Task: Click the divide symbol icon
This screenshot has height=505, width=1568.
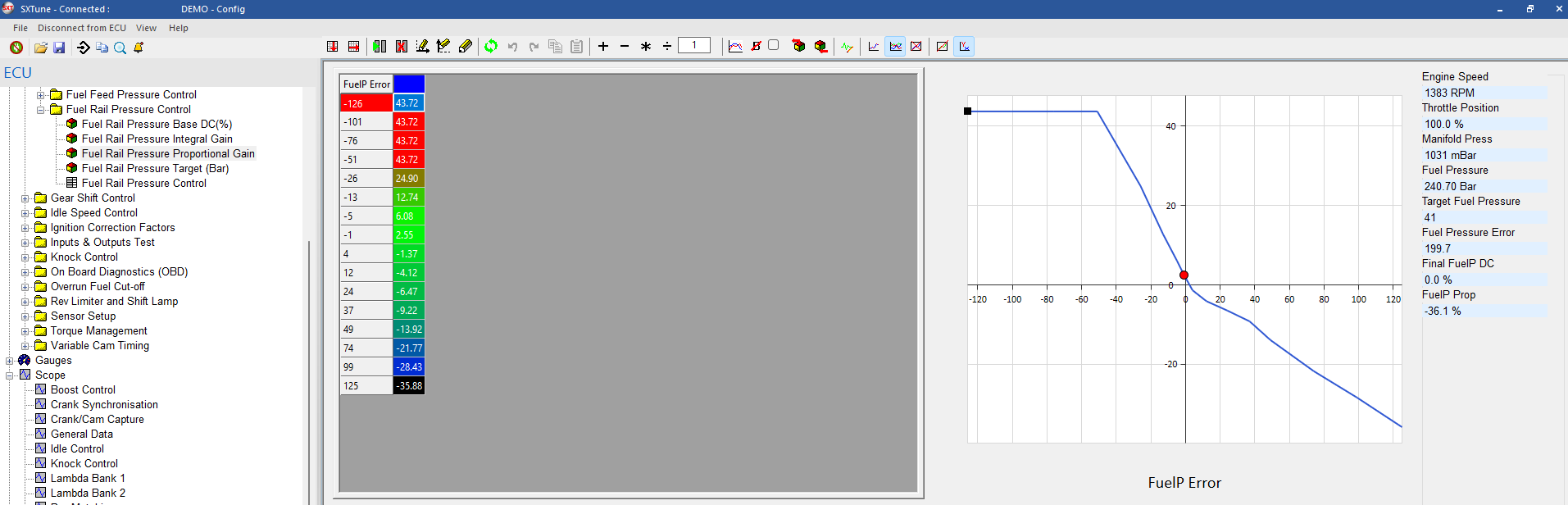Action: point(667,47)
